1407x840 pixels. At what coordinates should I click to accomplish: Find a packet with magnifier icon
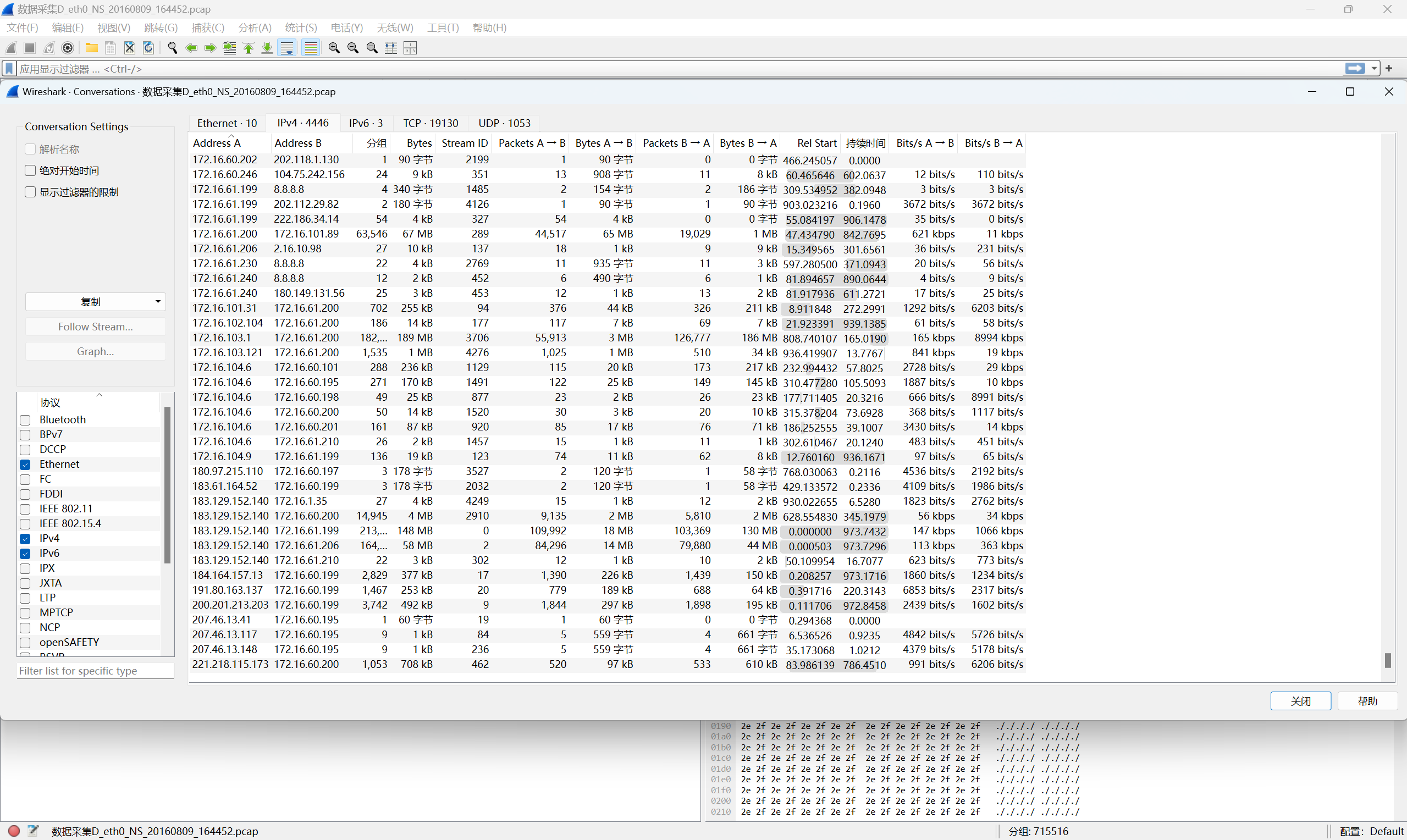pos(173,48)
